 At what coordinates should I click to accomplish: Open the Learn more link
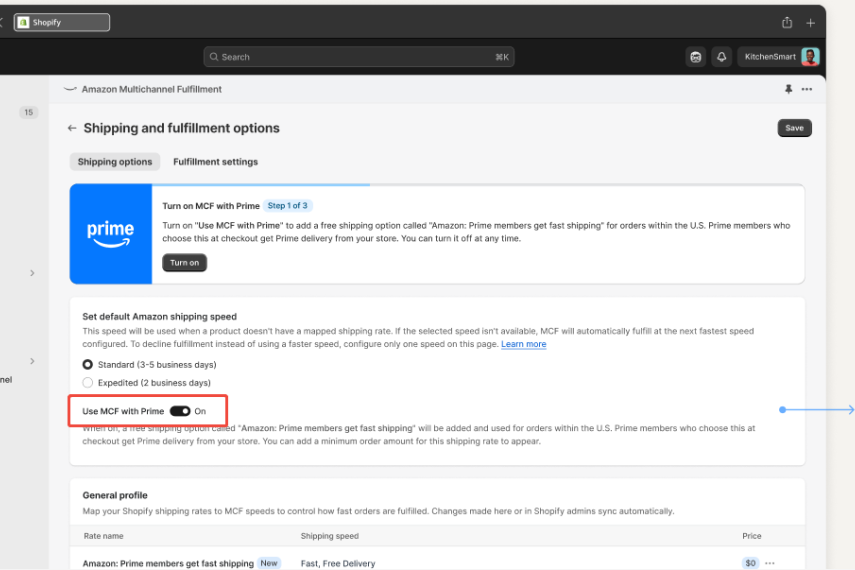tap(523, 344)
